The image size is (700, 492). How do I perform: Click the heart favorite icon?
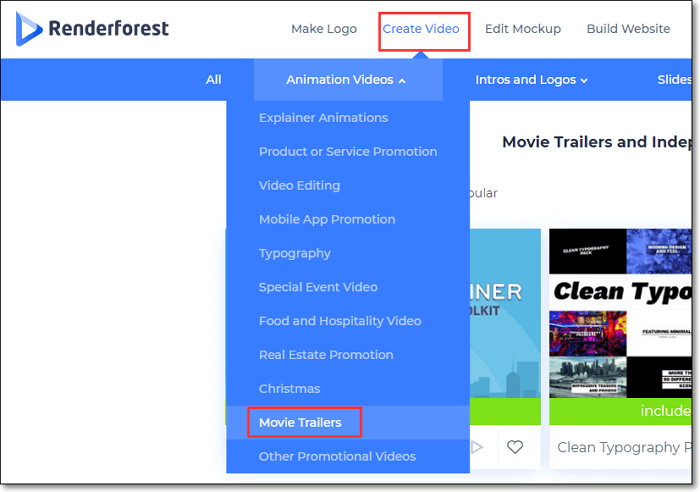(x=514, y=447)
